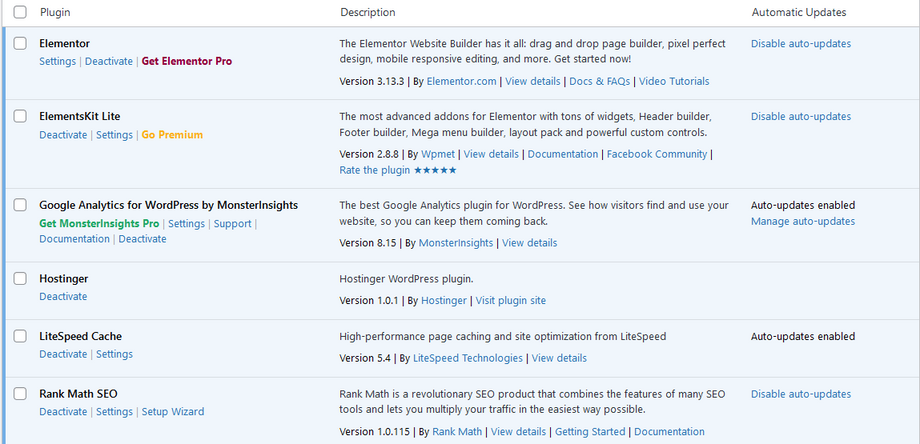Deactivate the Elementor plugin

click(x=109, y=61)
